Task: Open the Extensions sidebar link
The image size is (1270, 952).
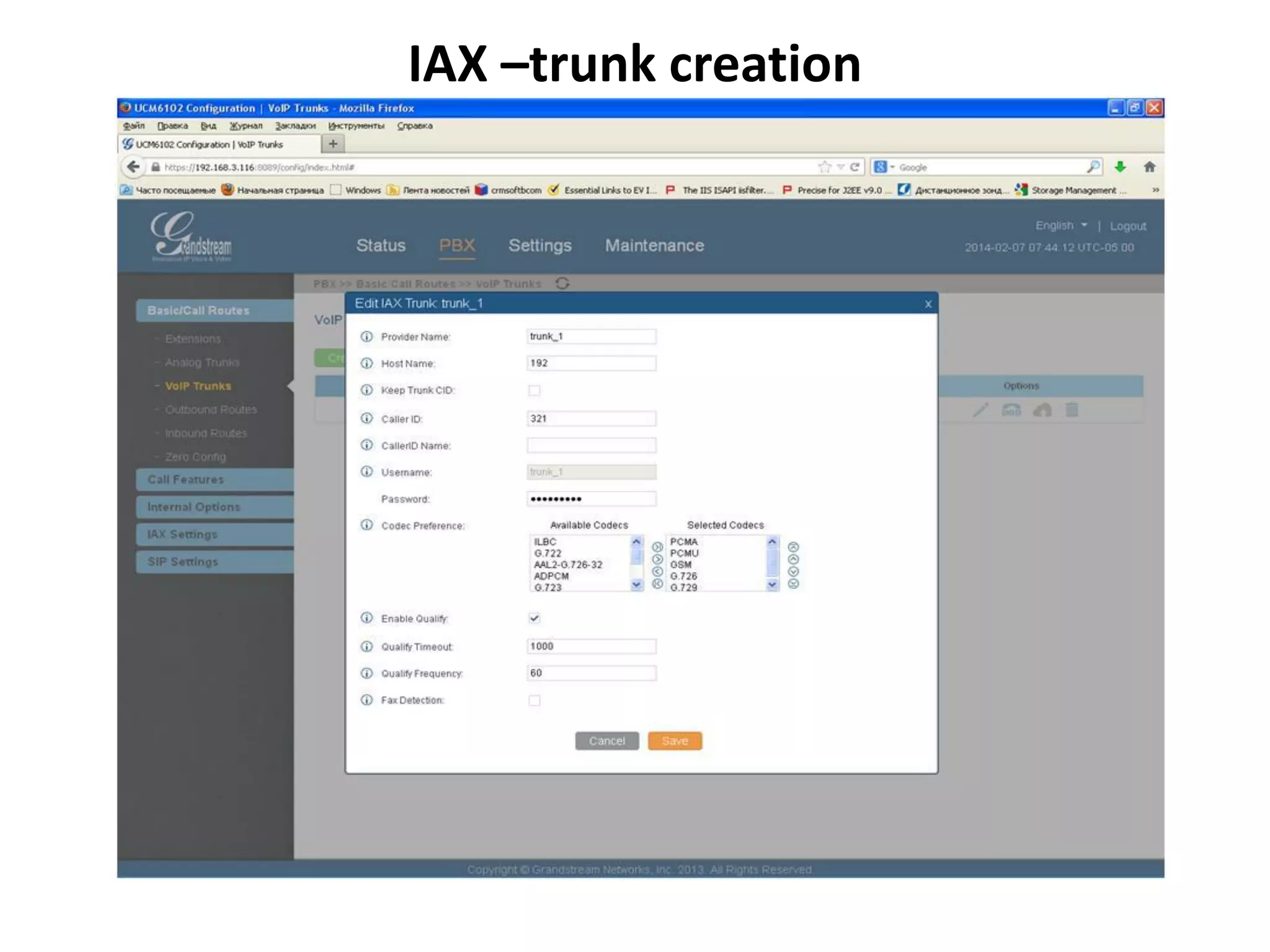Action: (x=193, y=339)
